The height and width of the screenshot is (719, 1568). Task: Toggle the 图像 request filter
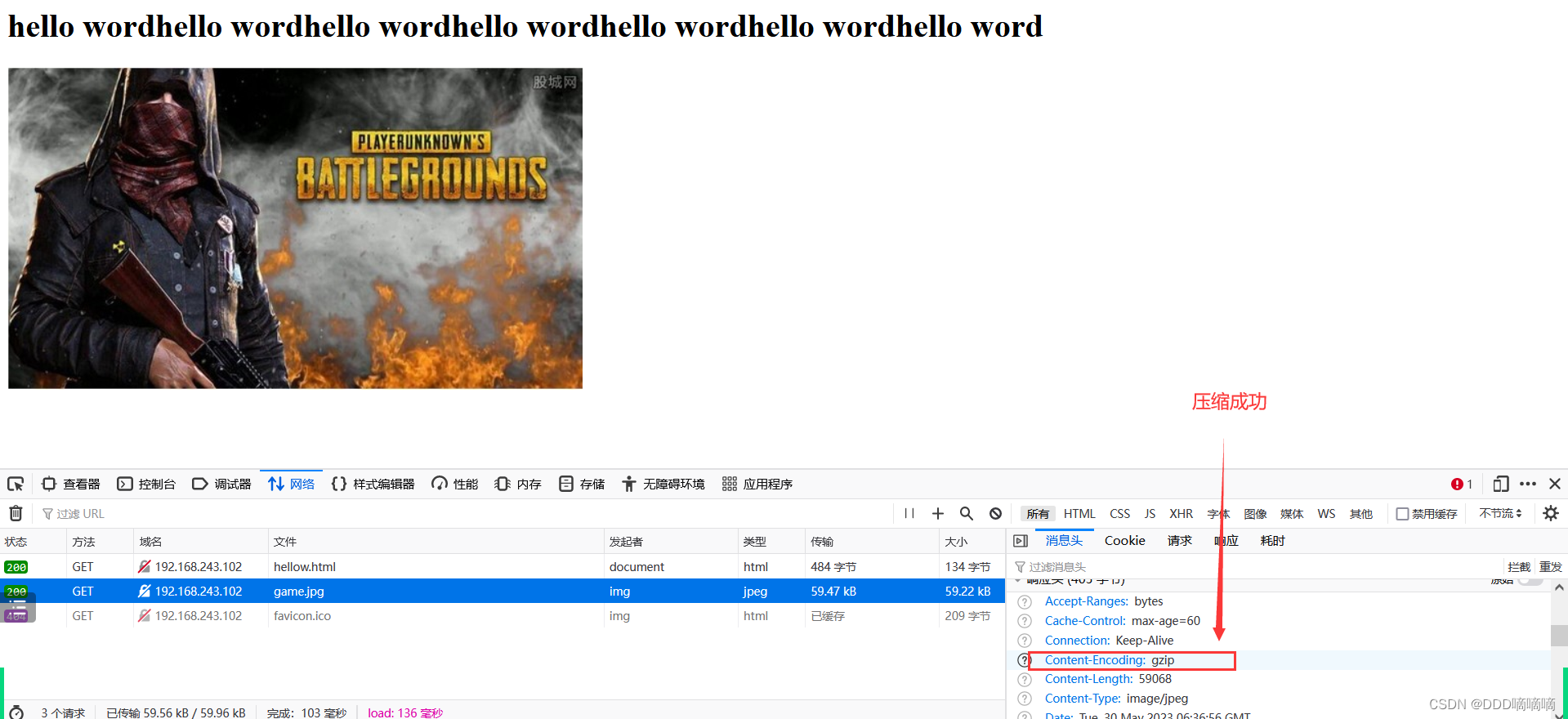point(1255,514)
